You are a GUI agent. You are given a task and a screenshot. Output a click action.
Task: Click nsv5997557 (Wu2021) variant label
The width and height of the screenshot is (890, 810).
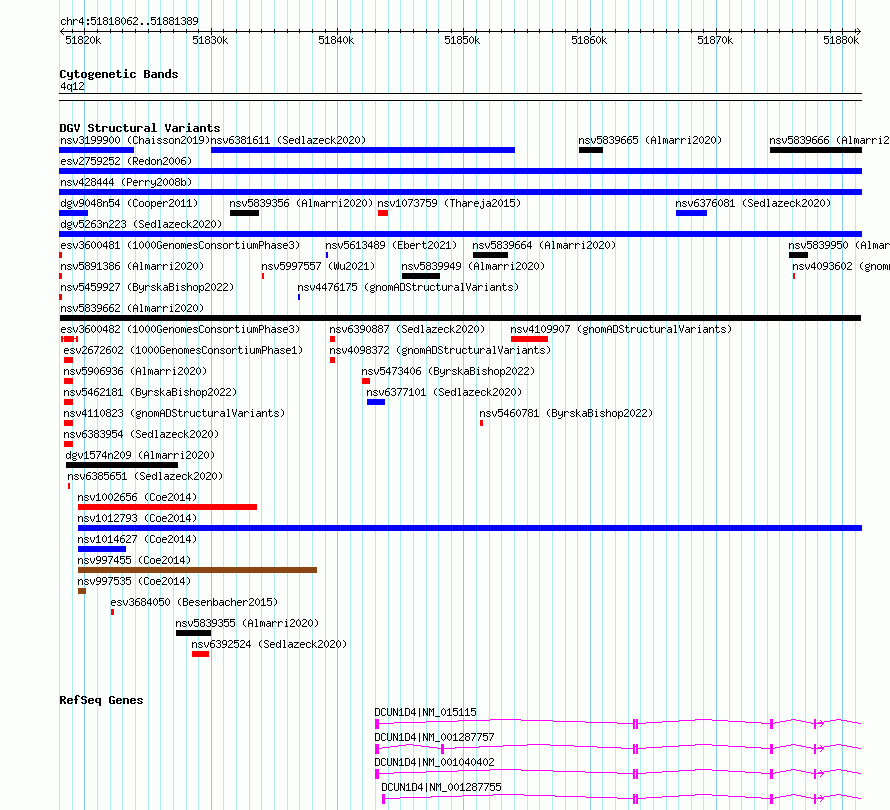(x=318, y=266)
